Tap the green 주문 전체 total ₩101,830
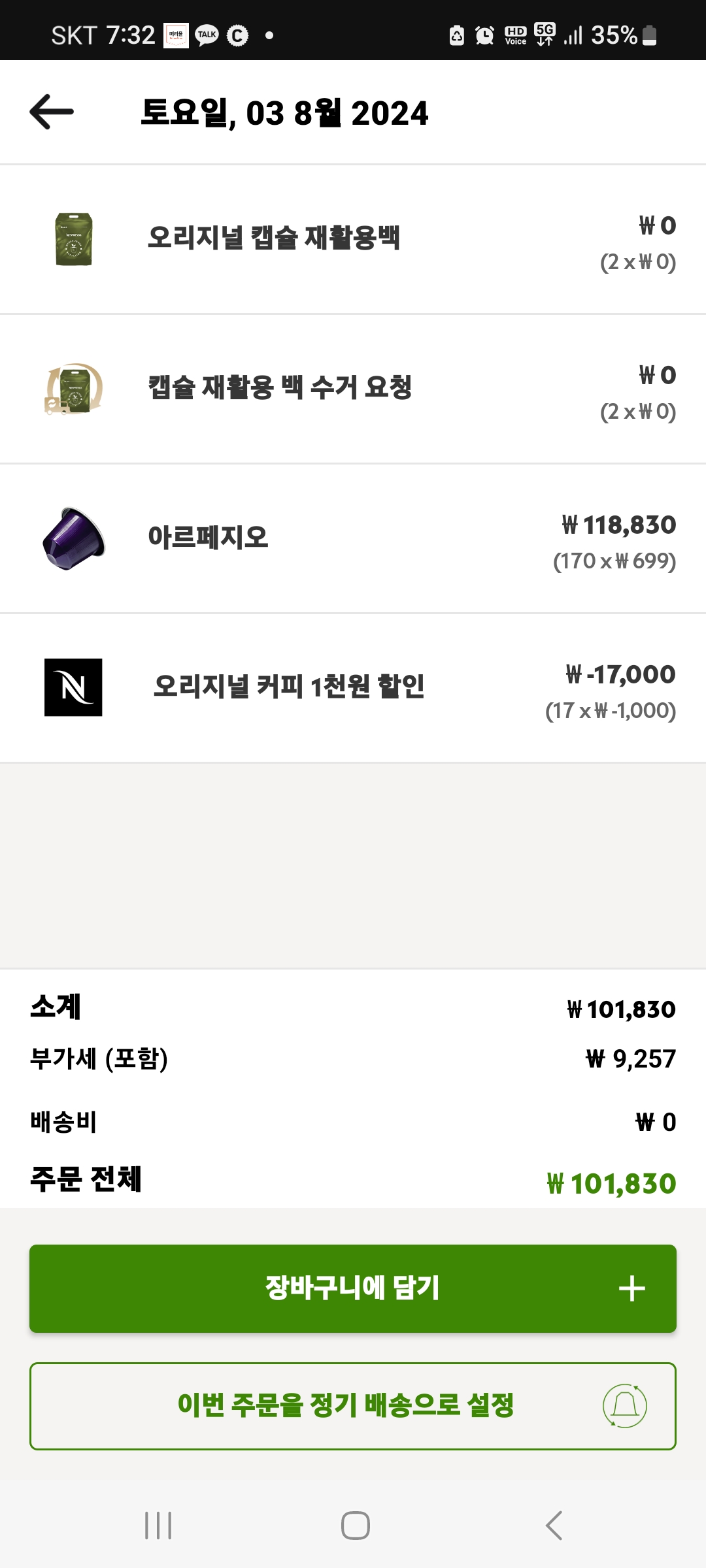The width and height of the screenshot is (706, 1568). pyautogui.click(x=611, y=1184)
